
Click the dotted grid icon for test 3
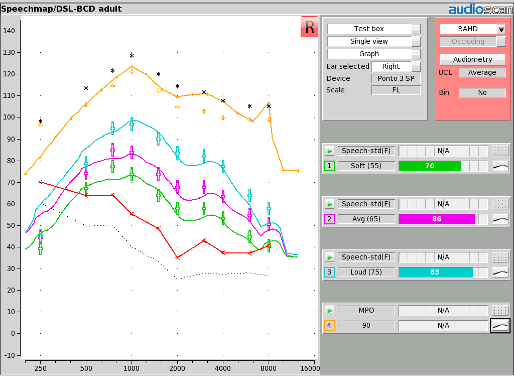tap(500, 257)
